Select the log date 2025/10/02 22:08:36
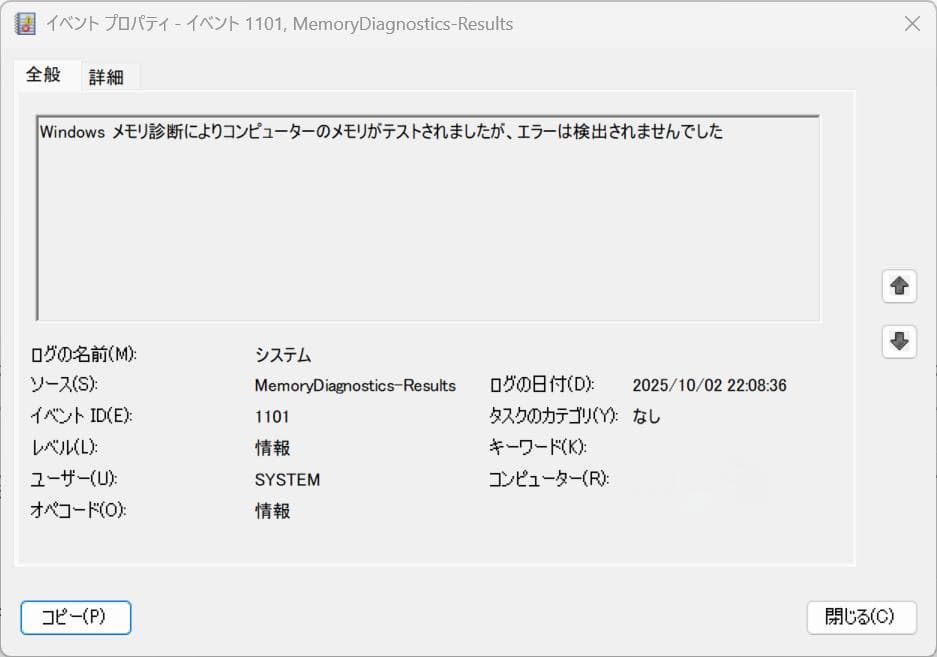Image resolution: width=937 pixels, height=657 pixels. (710, 385)
